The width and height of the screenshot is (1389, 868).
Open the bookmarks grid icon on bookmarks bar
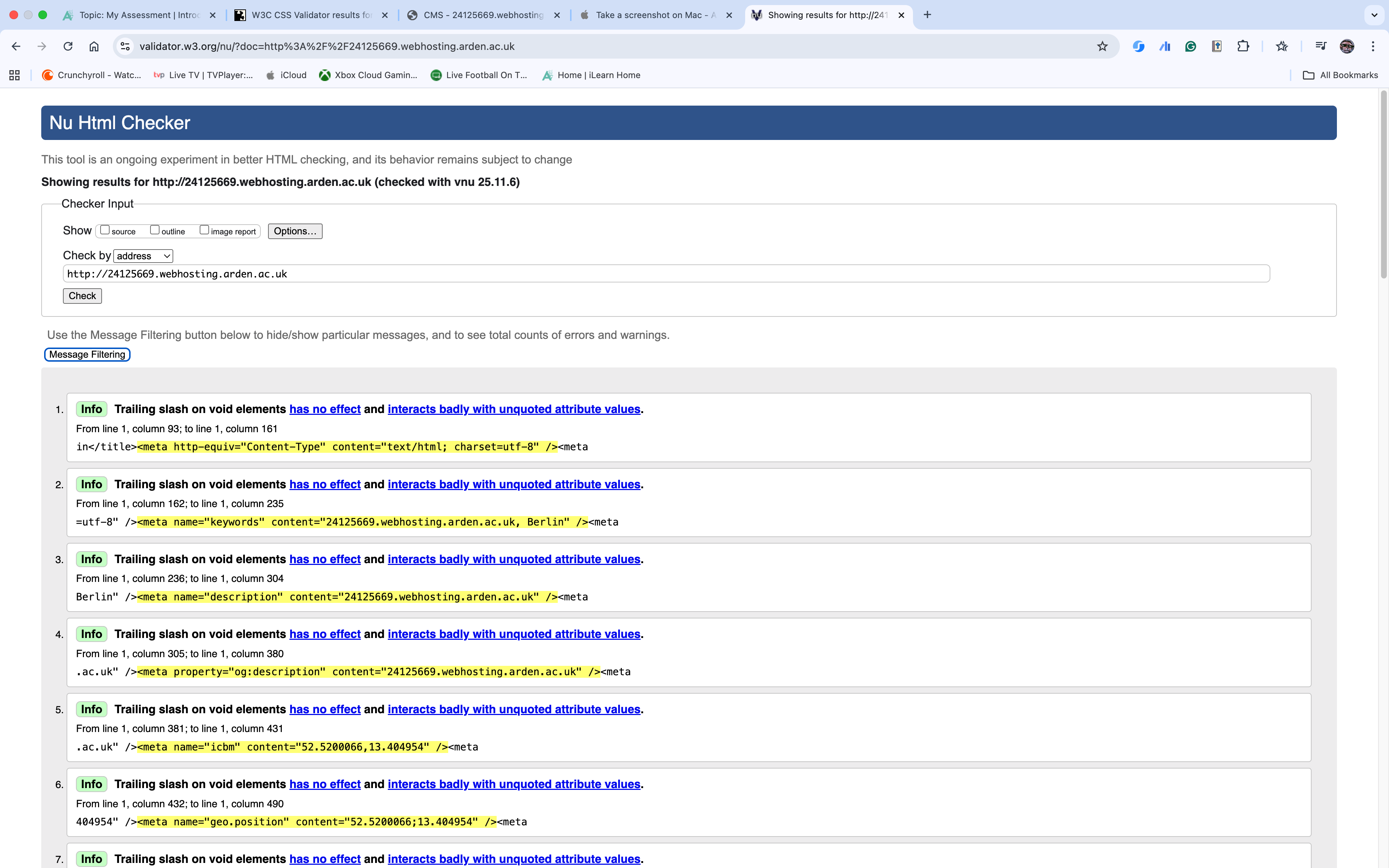[x=14, y=75]
